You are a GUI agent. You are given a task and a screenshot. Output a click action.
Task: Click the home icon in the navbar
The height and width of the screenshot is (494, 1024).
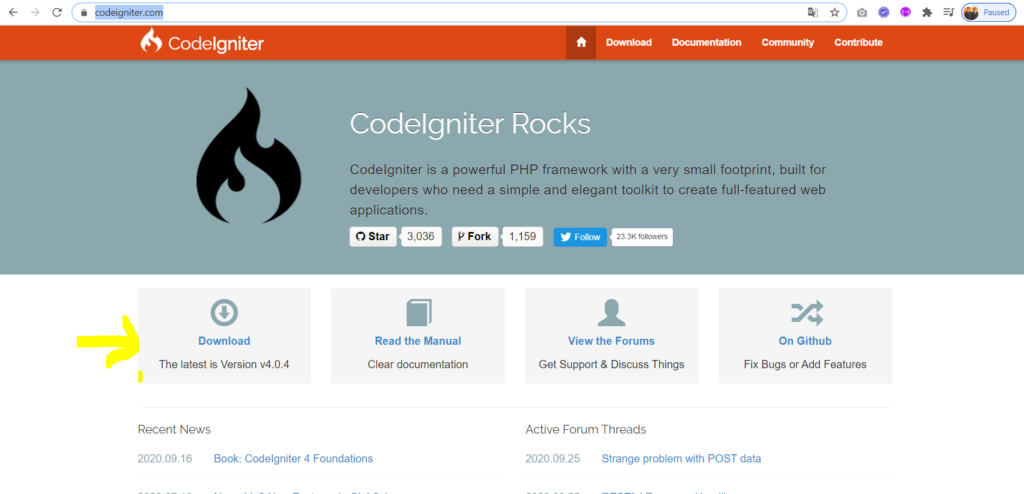(581, 42)
